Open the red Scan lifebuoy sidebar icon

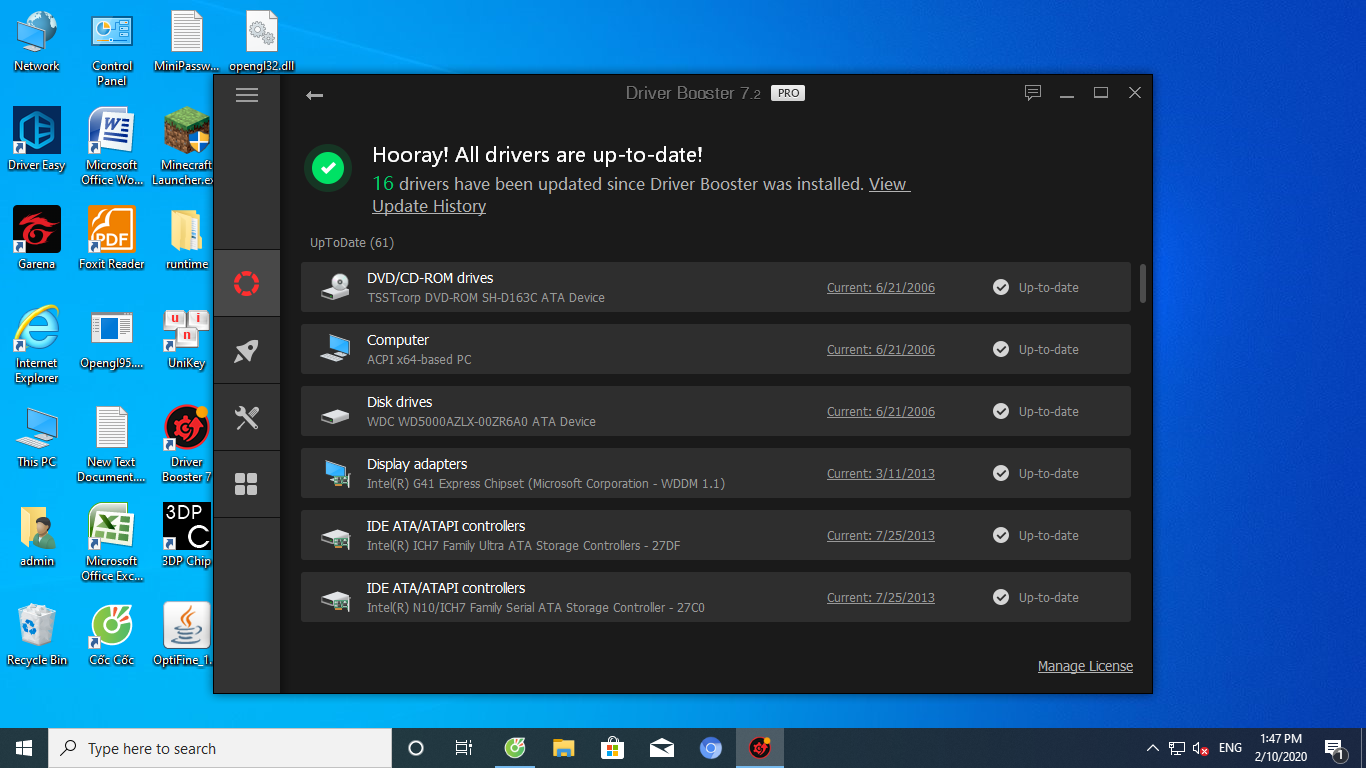246,284
